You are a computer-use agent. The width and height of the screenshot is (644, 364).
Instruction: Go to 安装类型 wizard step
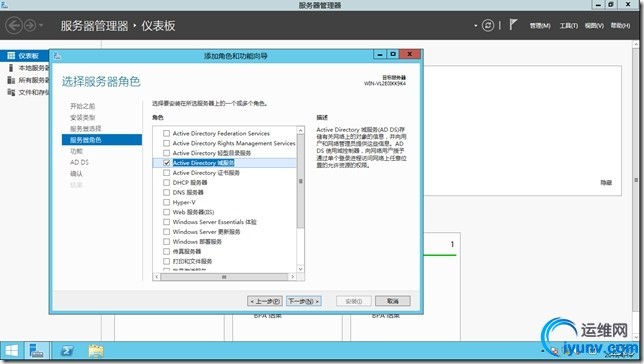pyautogui.click(x=83, y=117)
